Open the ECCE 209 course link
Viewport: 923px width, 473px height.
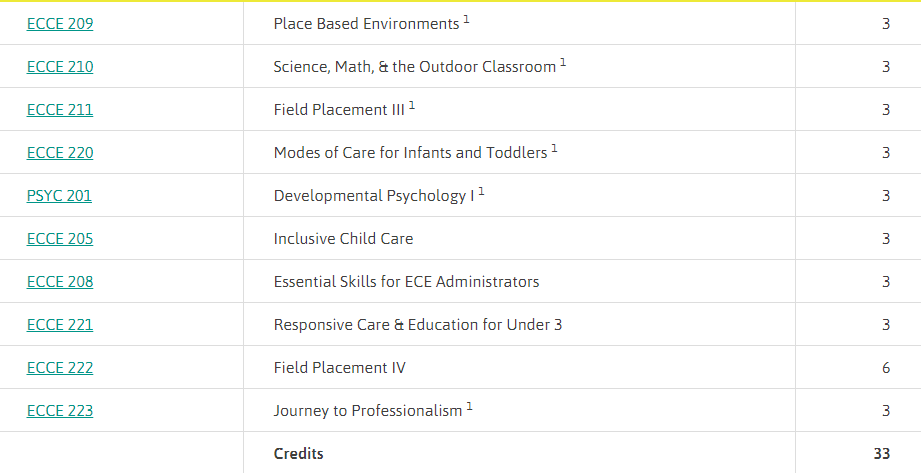click(x=60, y=24)
